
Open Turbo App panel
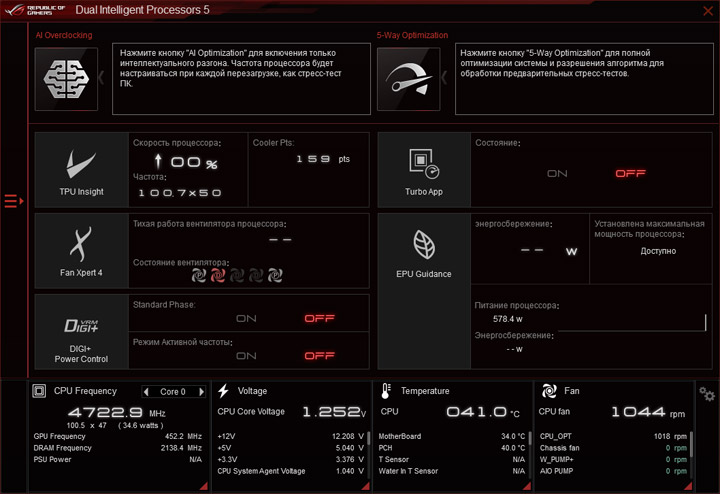(x=424, y=170)
